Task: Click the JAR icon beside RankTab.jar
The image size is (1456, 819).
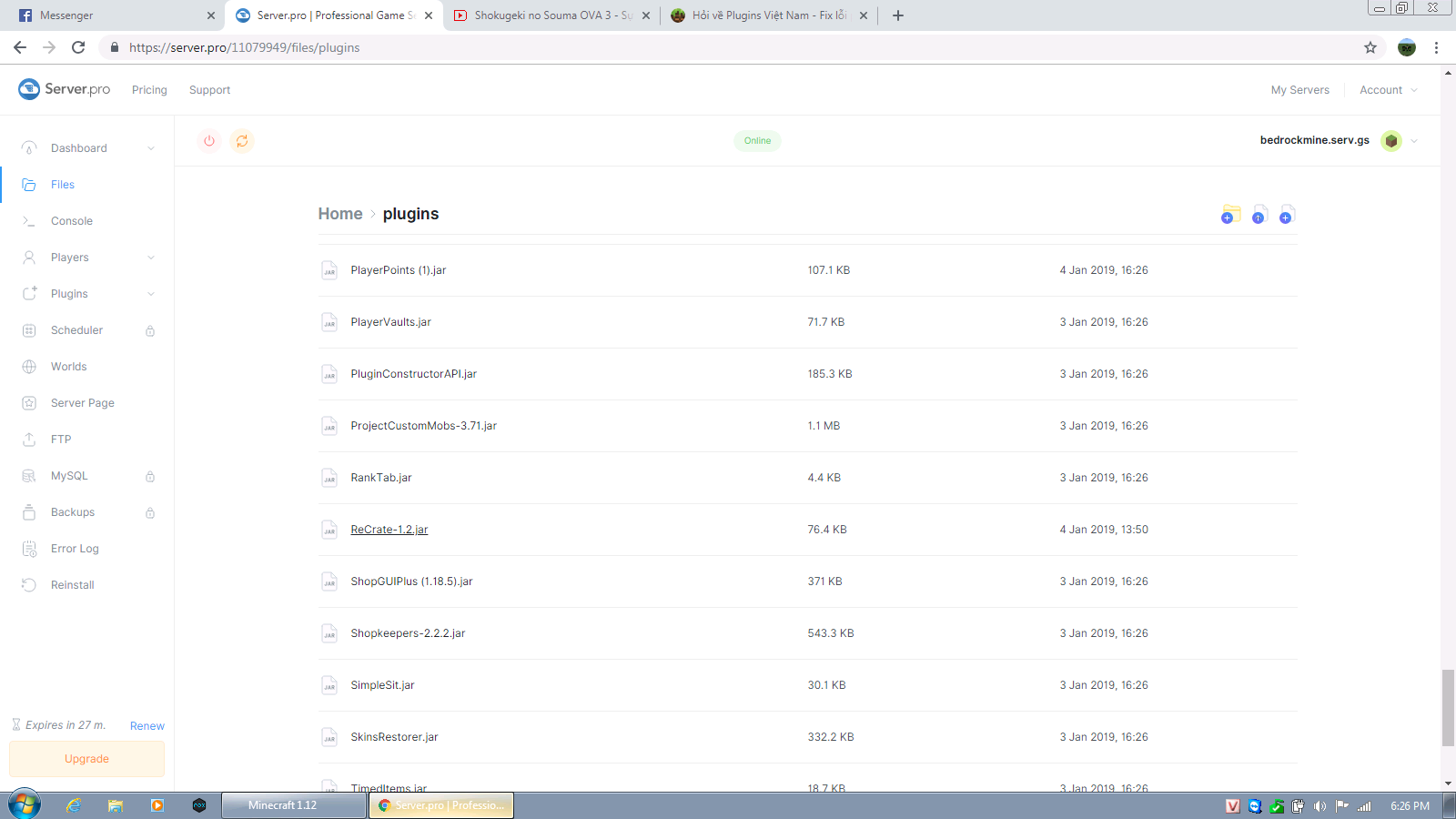Action: click(329, 478)
